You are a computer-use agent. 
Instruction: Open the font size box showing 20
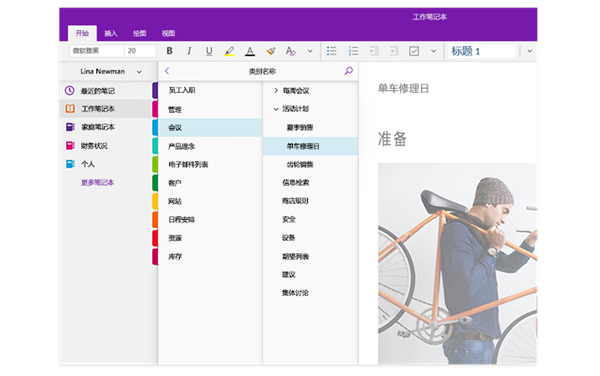[140, 51]
